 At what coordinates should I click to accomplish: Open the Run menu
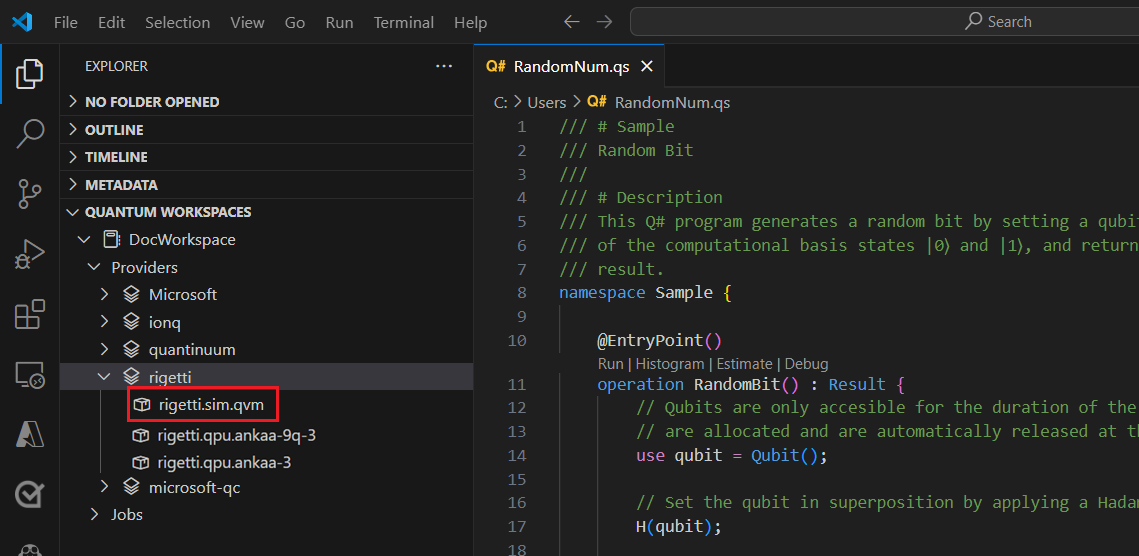(x=339, y=23)
